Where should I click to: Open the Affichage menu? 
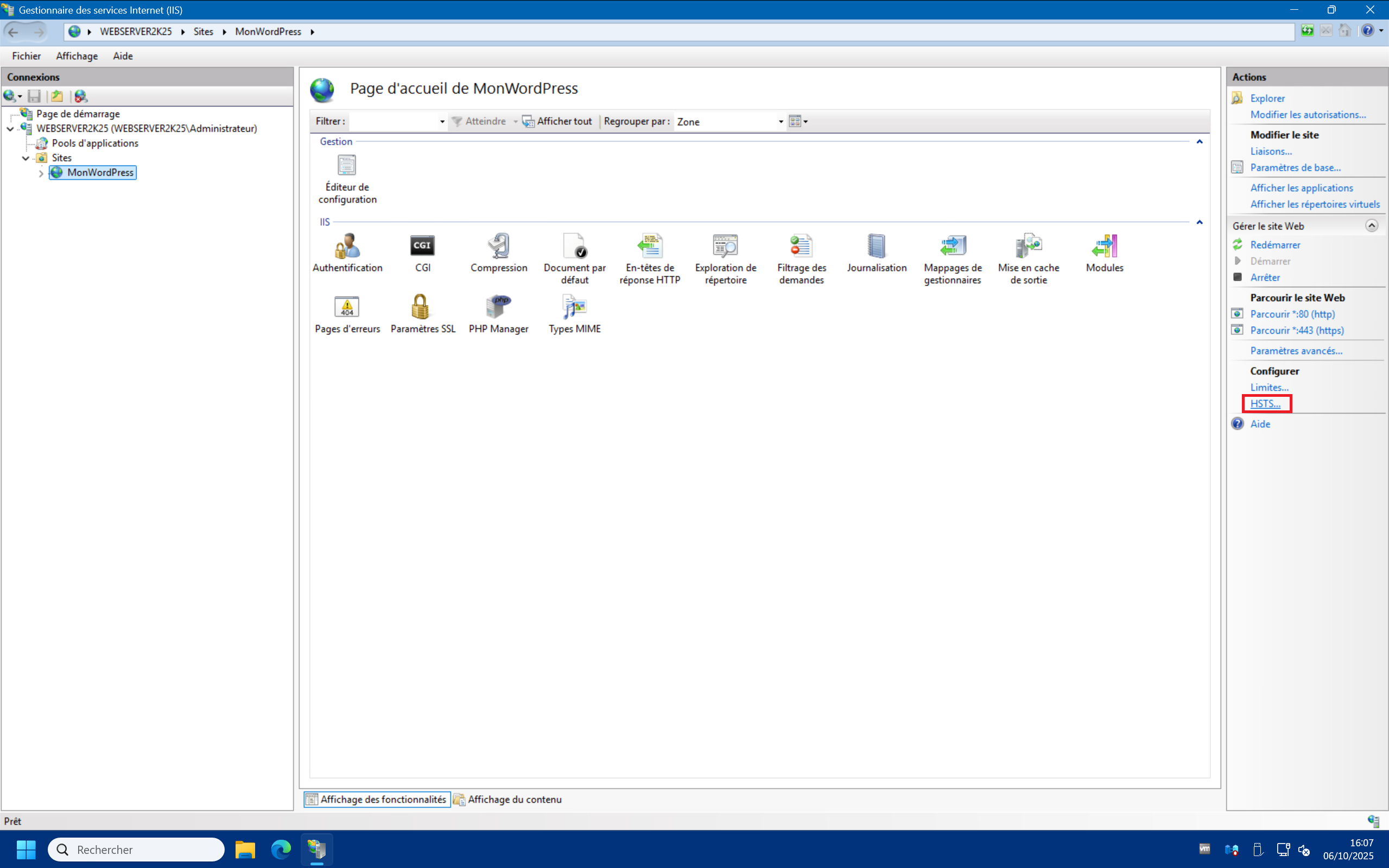pyautogui.click(x=77, y=56)
